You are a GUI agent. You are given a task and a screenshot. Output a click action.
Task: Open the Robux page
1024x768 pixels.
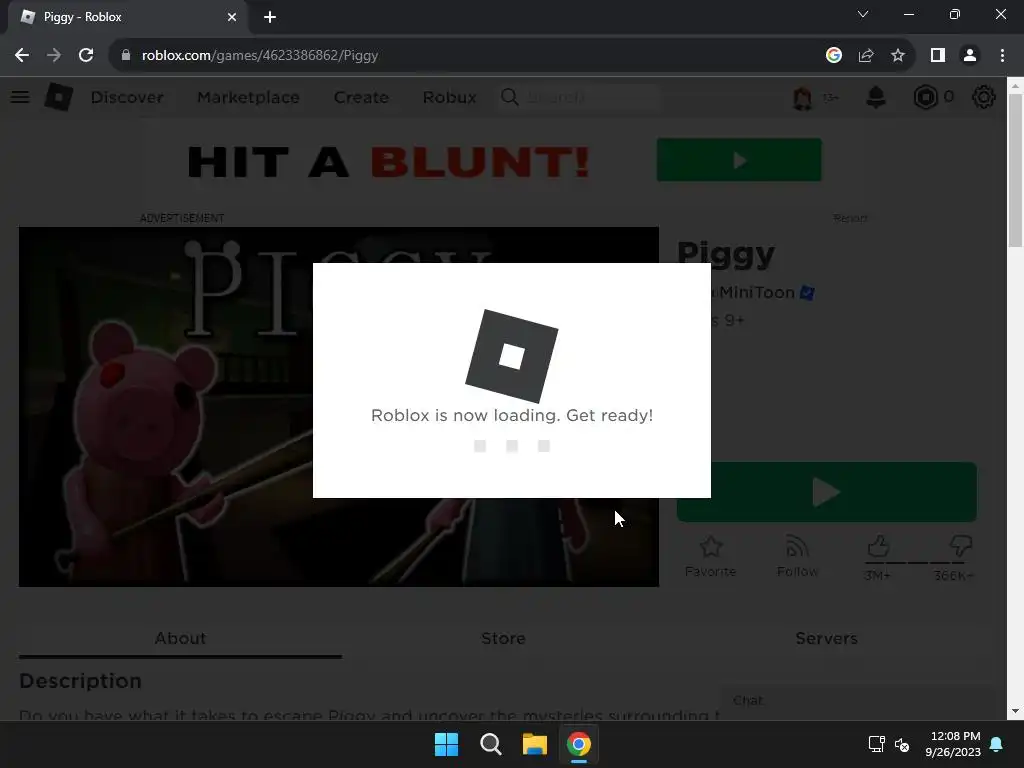click(449, 97)
